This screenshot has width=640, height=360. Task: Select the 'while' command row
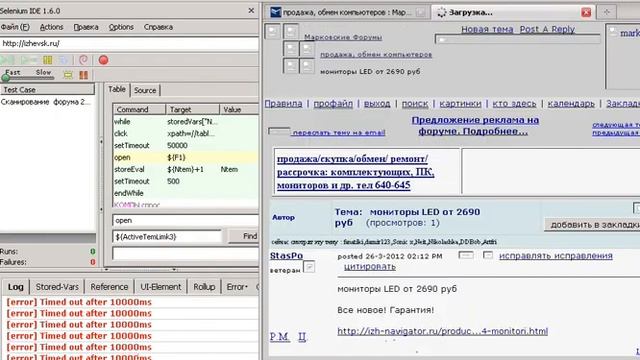186,122
